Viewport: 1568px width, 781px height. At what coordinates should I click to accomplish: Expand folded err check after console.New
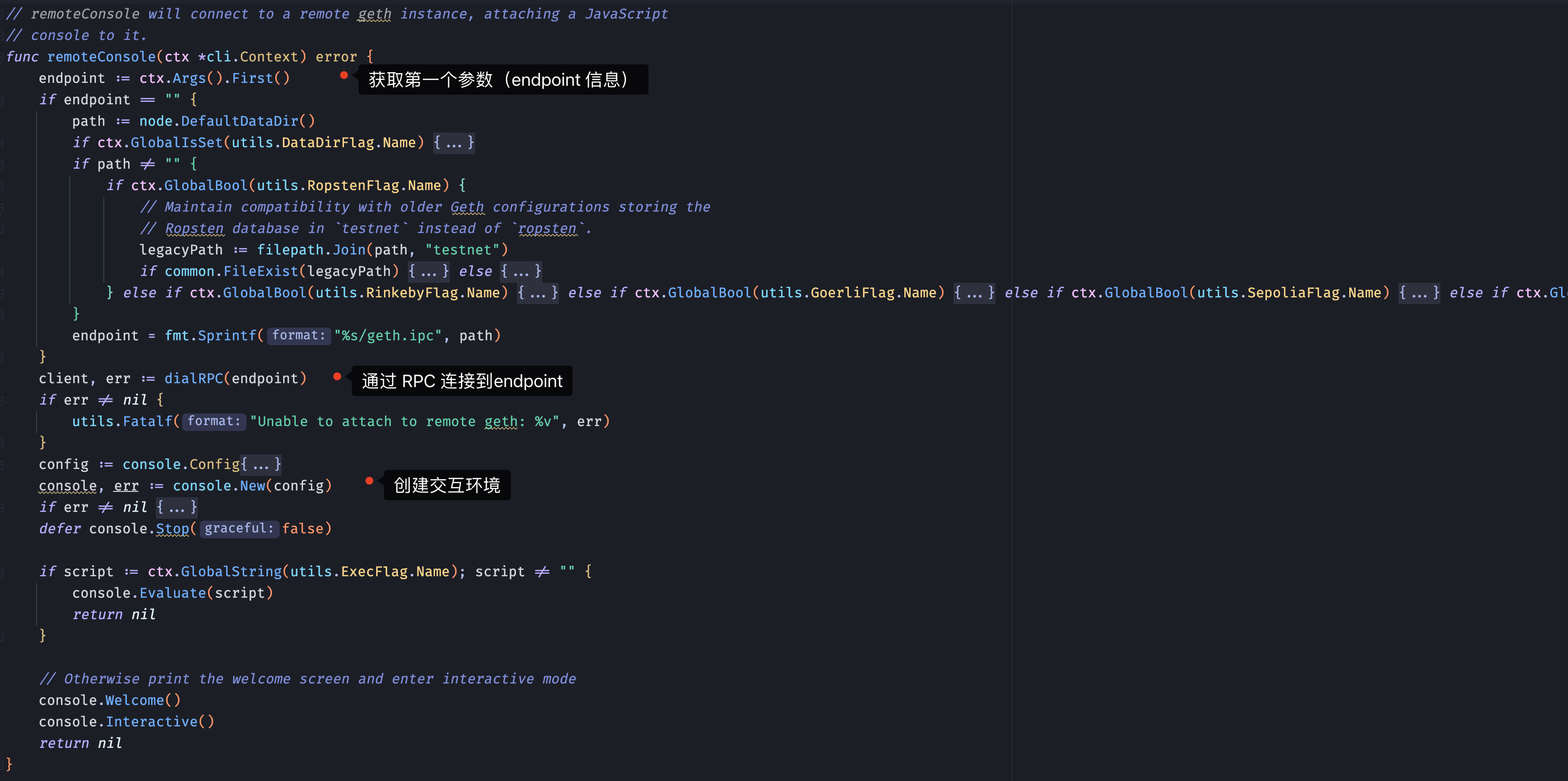coord(176,508)
